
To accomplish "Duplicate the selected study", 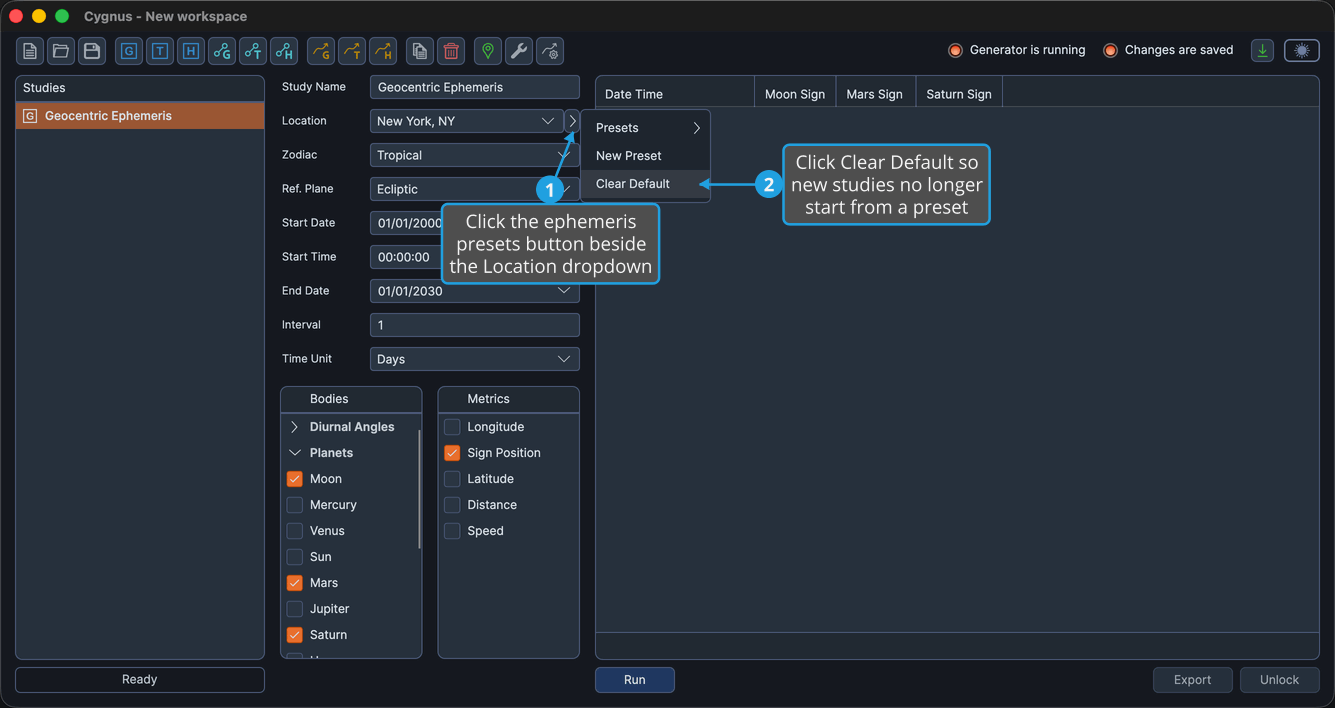I will [420, 51].
